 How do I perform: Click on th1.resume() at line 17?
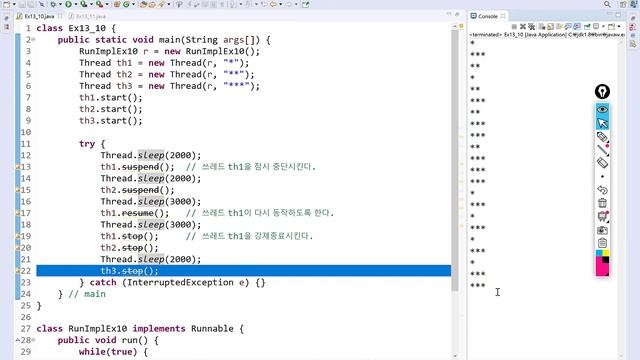coord(135,213)
